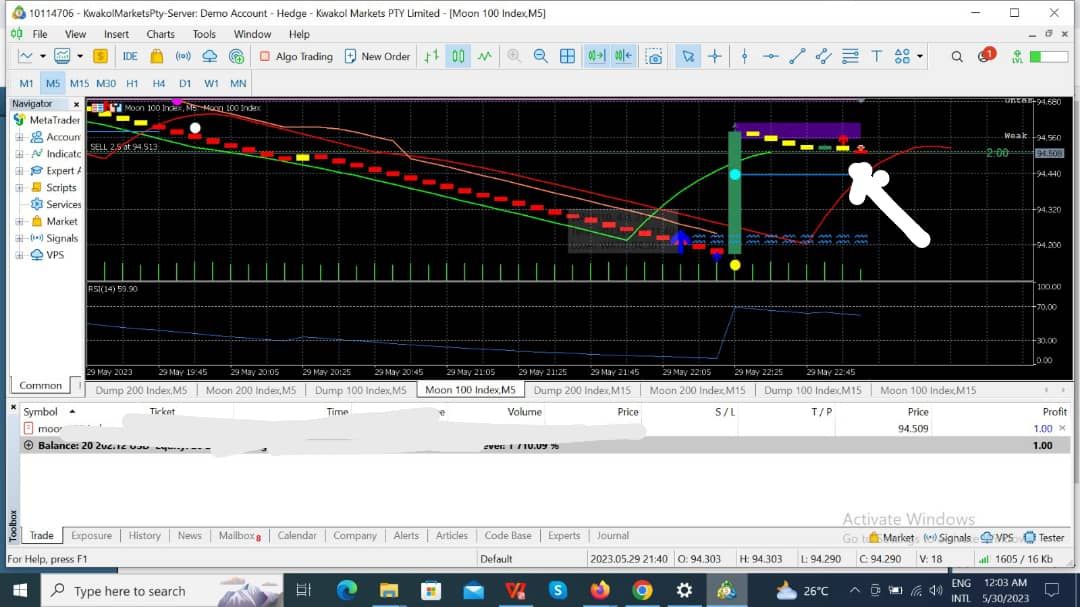Sort trades by Symbol column

[x=41, y=411]
